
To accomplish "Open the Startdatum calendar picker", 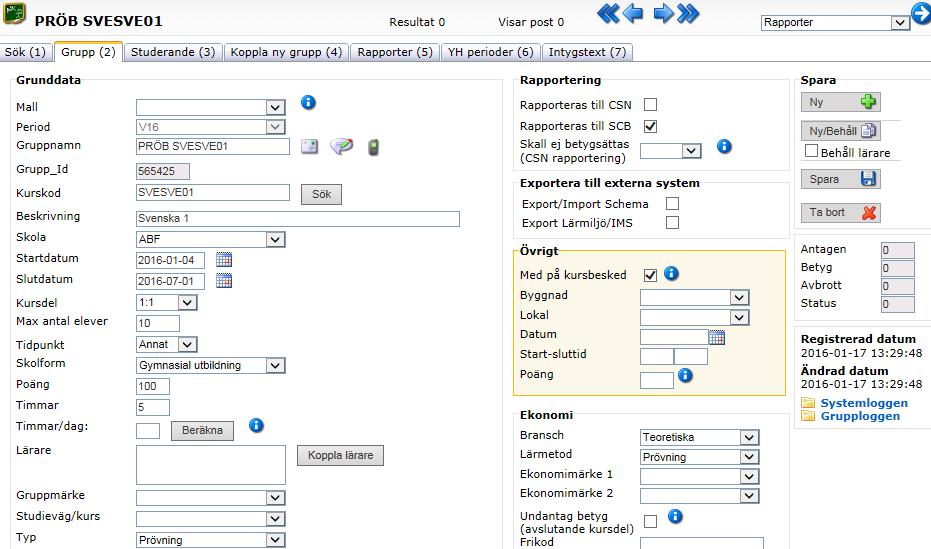I will click(224, 259).
